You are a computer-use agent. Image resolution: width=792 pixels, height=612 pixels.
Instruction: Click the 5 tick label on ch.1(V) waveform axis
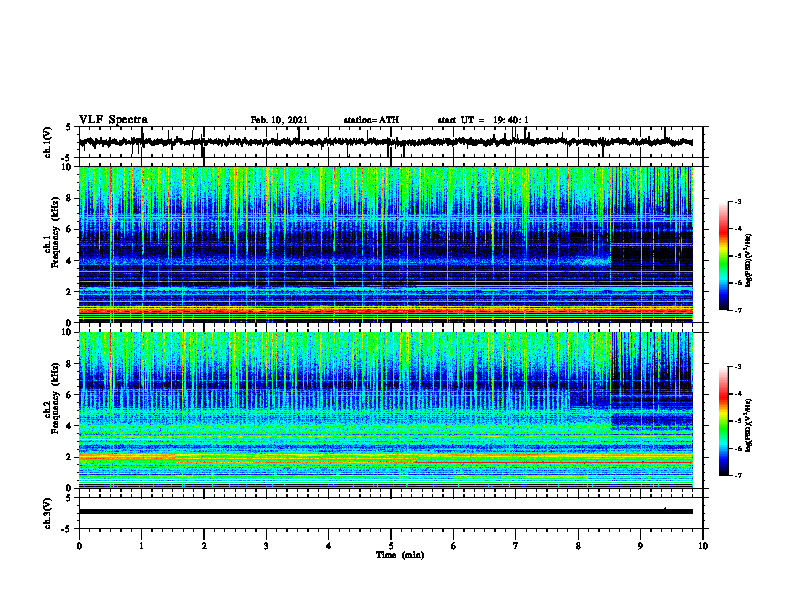70,127
